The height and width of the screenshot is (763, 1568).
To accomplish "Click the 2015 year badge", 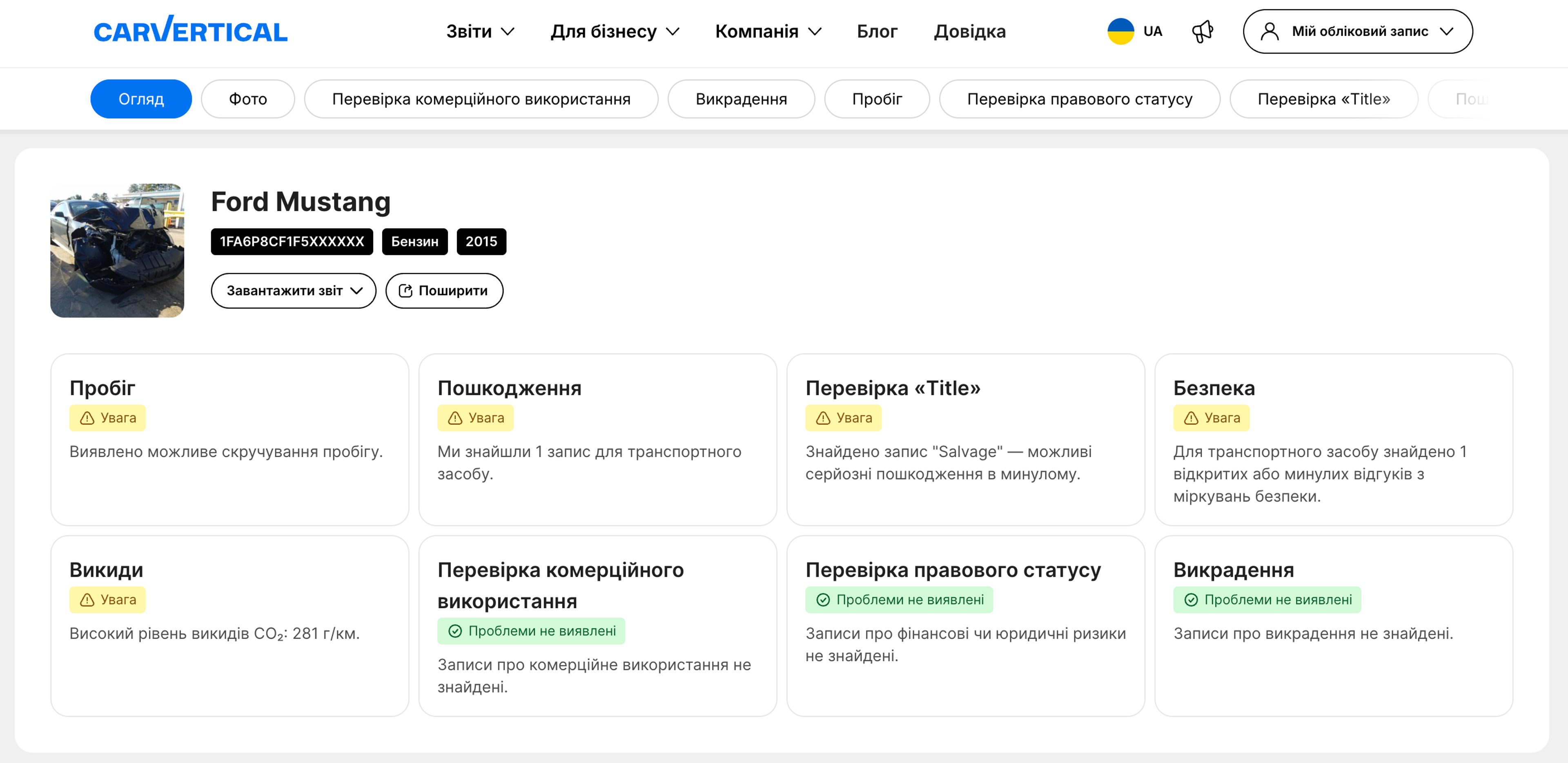I will [x=481, y=242].
